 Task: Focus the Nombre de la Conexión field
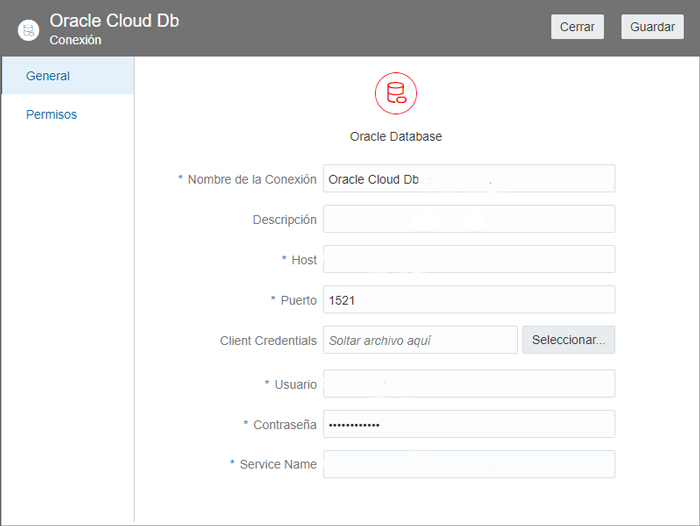pyautogui.click(x=469, y=179)
